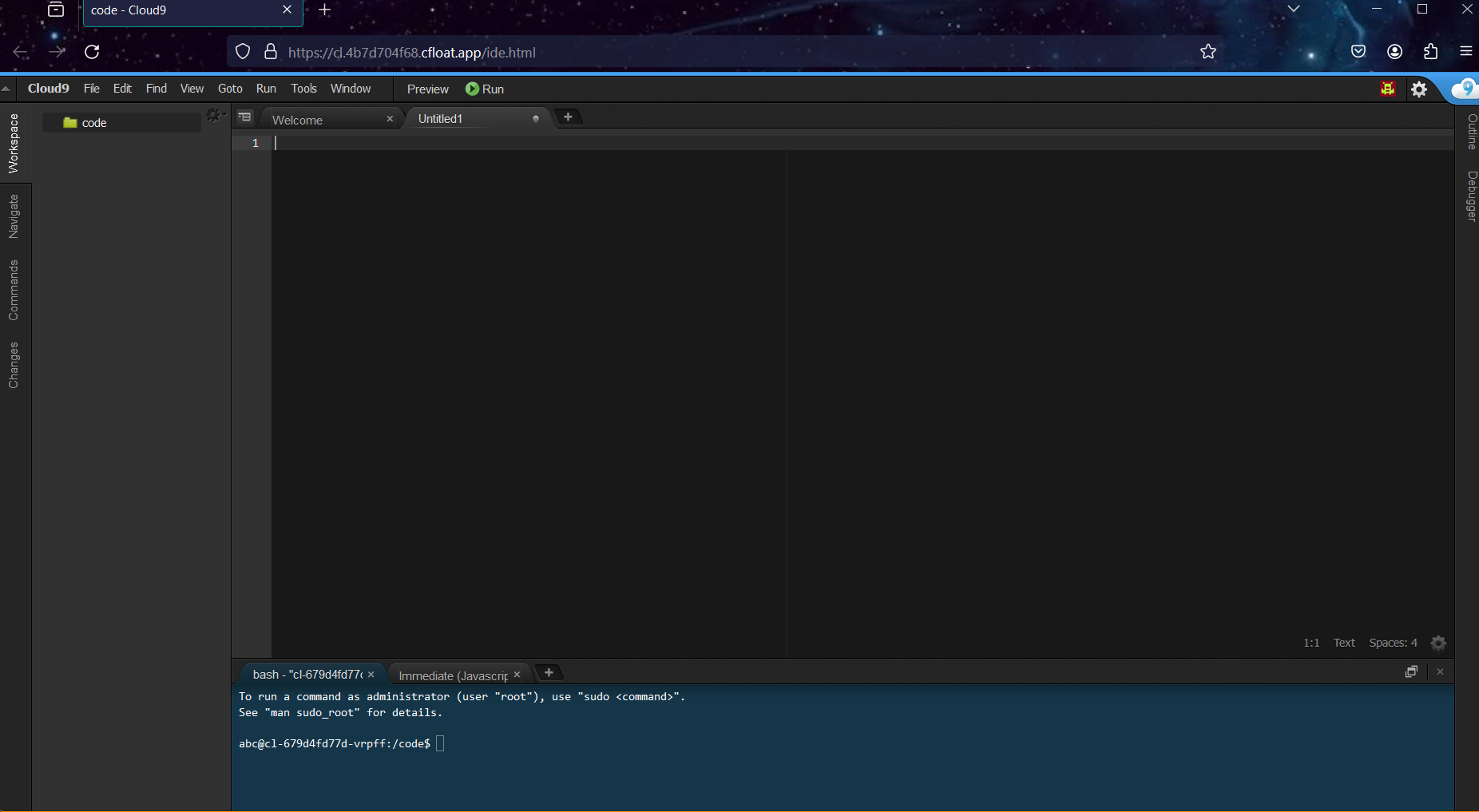Open the recent browsing tab-history icon
This screenshot has width=1479, height=812.
56,10
